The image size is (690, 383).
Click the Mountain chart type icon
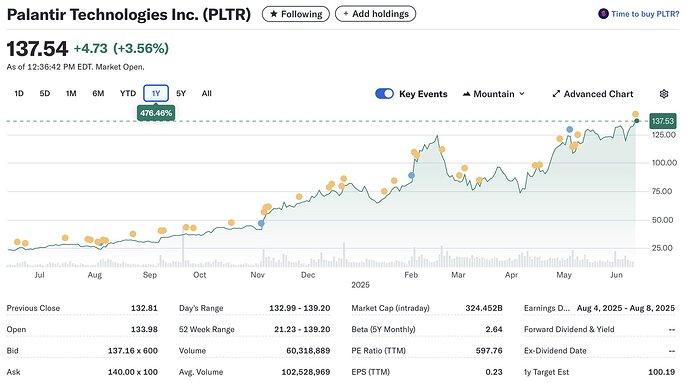click(x=466, y=94)
